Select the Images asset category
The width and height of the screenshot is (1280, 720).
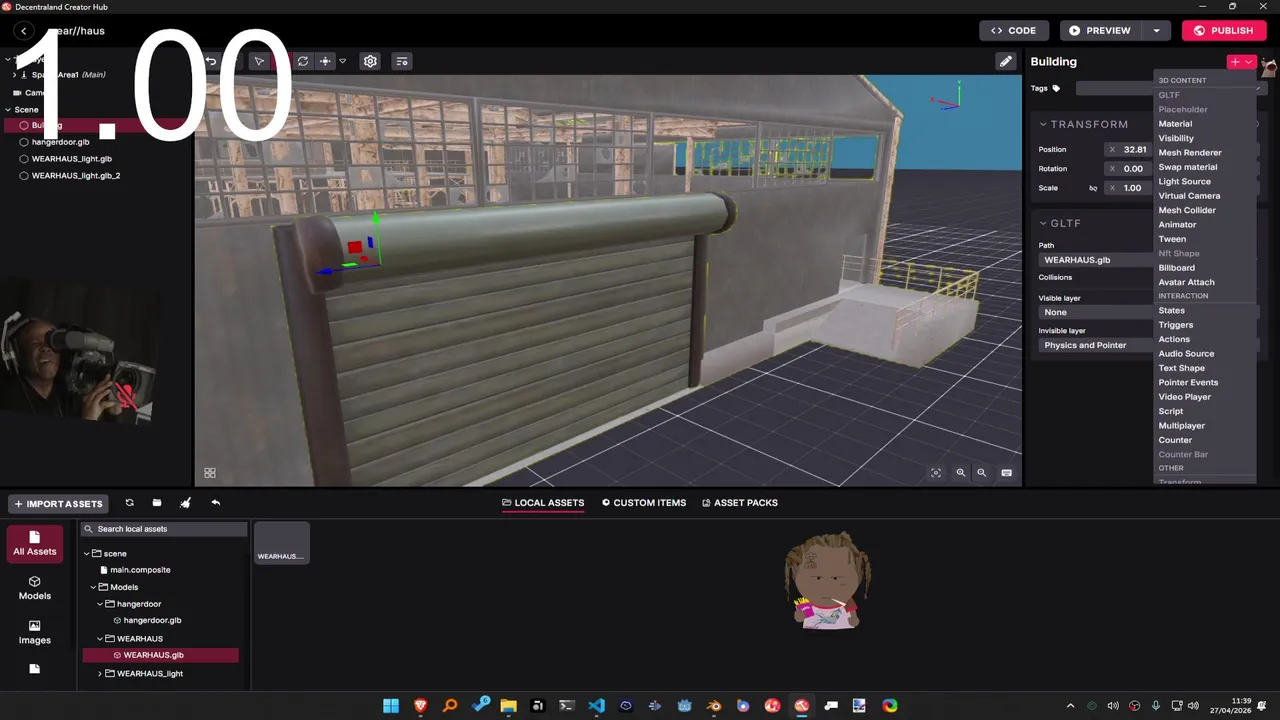tap(35, 632)
